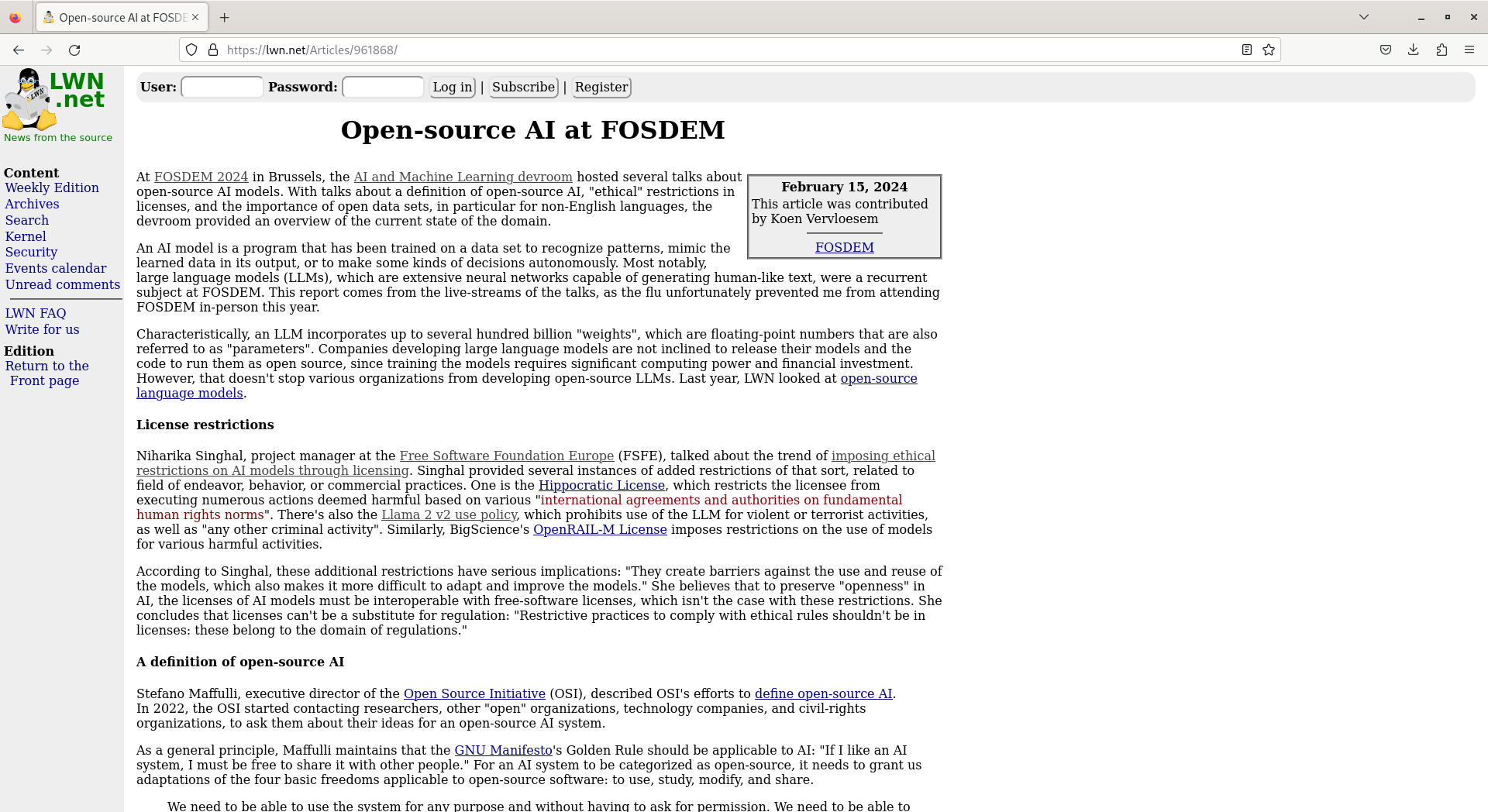Maximize the Firefox window
1488x812 pixels.
point(1448,17)
